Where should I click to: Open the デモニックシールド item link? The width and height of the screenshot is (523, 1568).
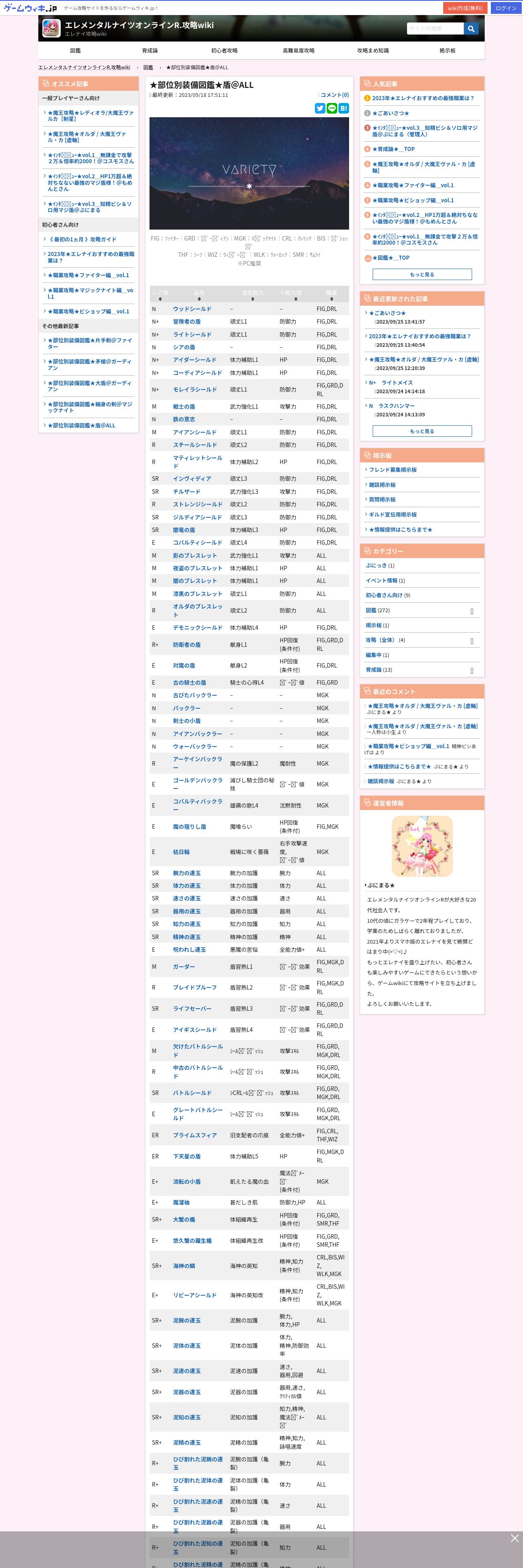pyautogui.click(x=197, y=628)
